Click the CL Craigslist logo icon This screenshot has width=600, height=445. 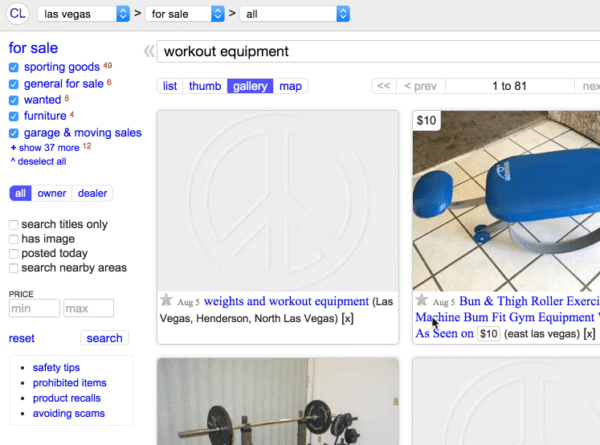(x=17, y=14)
